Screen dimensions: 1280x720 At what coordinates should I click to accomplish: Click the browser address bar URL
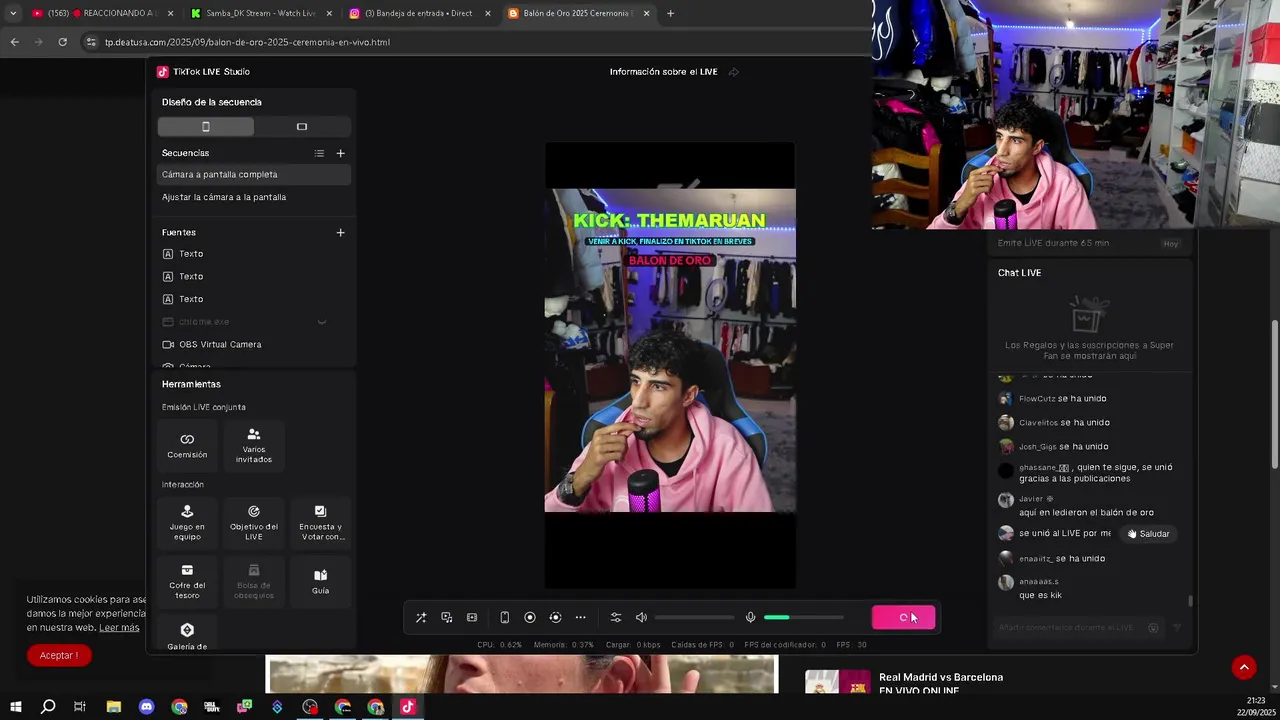(x=247, y=42)
